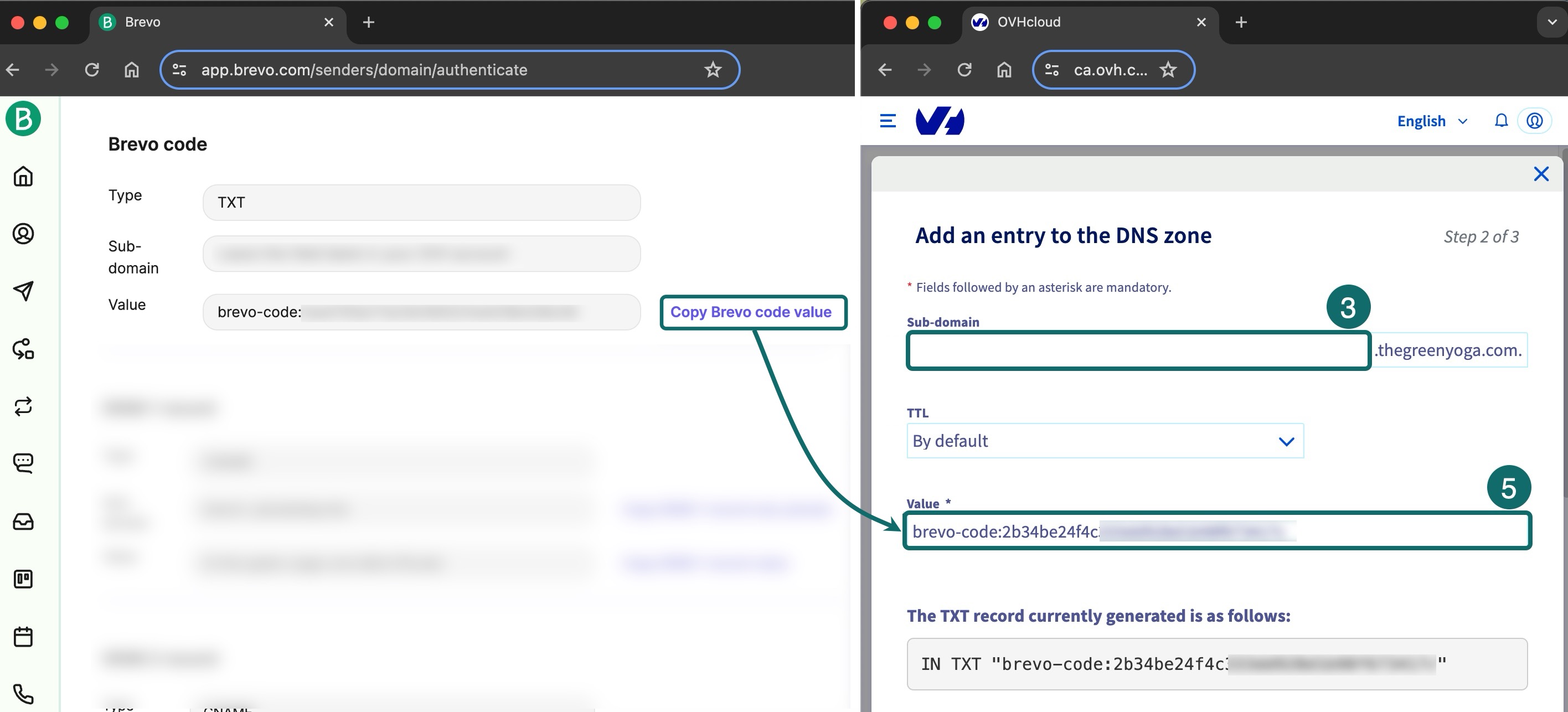Open Phone icon in Brevo sidebar
This screenshot has height=712, width=1568.
pyautogui.click(x=23, y=694)
